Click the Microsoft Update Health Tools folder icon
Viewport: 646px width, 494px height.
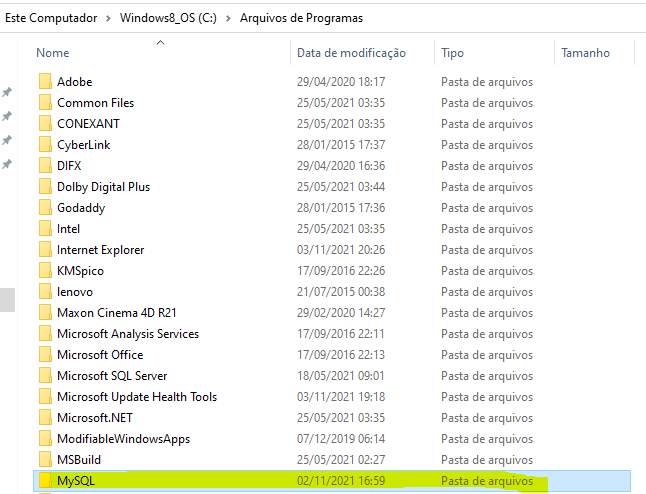click(x=45, y=397)
